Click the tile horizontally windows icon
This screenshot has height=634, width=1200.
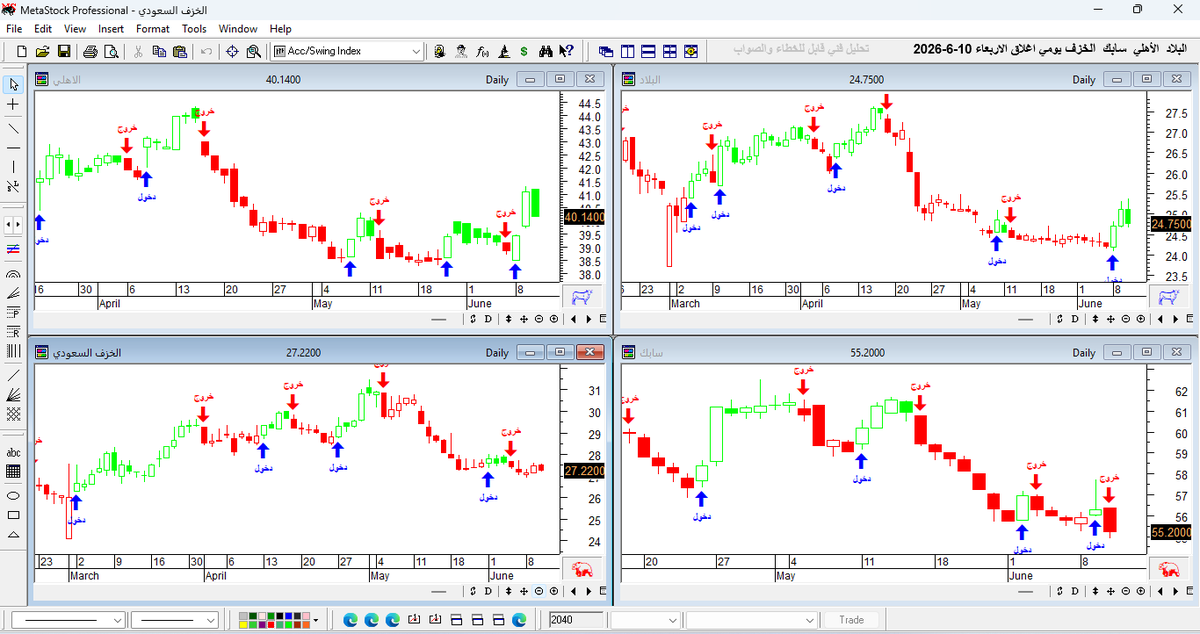649,51
